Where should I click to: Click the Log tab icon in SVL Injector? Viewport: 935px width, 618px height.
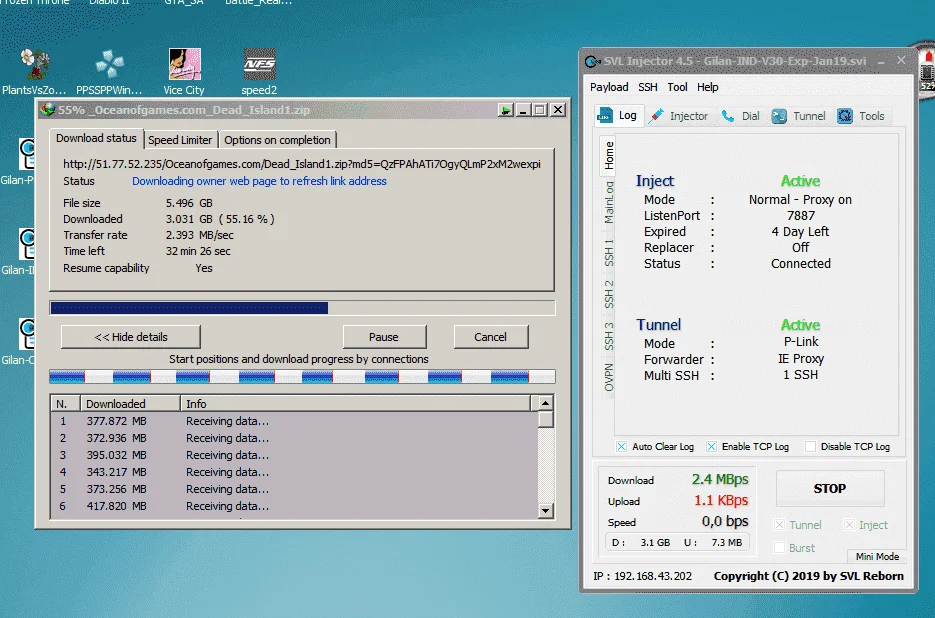tap(605, 115)
